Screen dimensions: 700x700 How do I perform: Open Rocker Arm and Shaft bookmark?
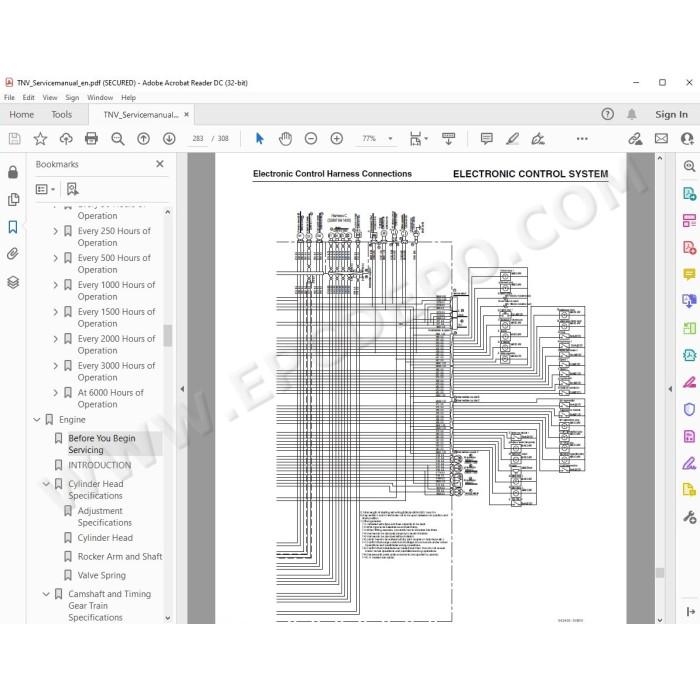click(x=120, y=557)
